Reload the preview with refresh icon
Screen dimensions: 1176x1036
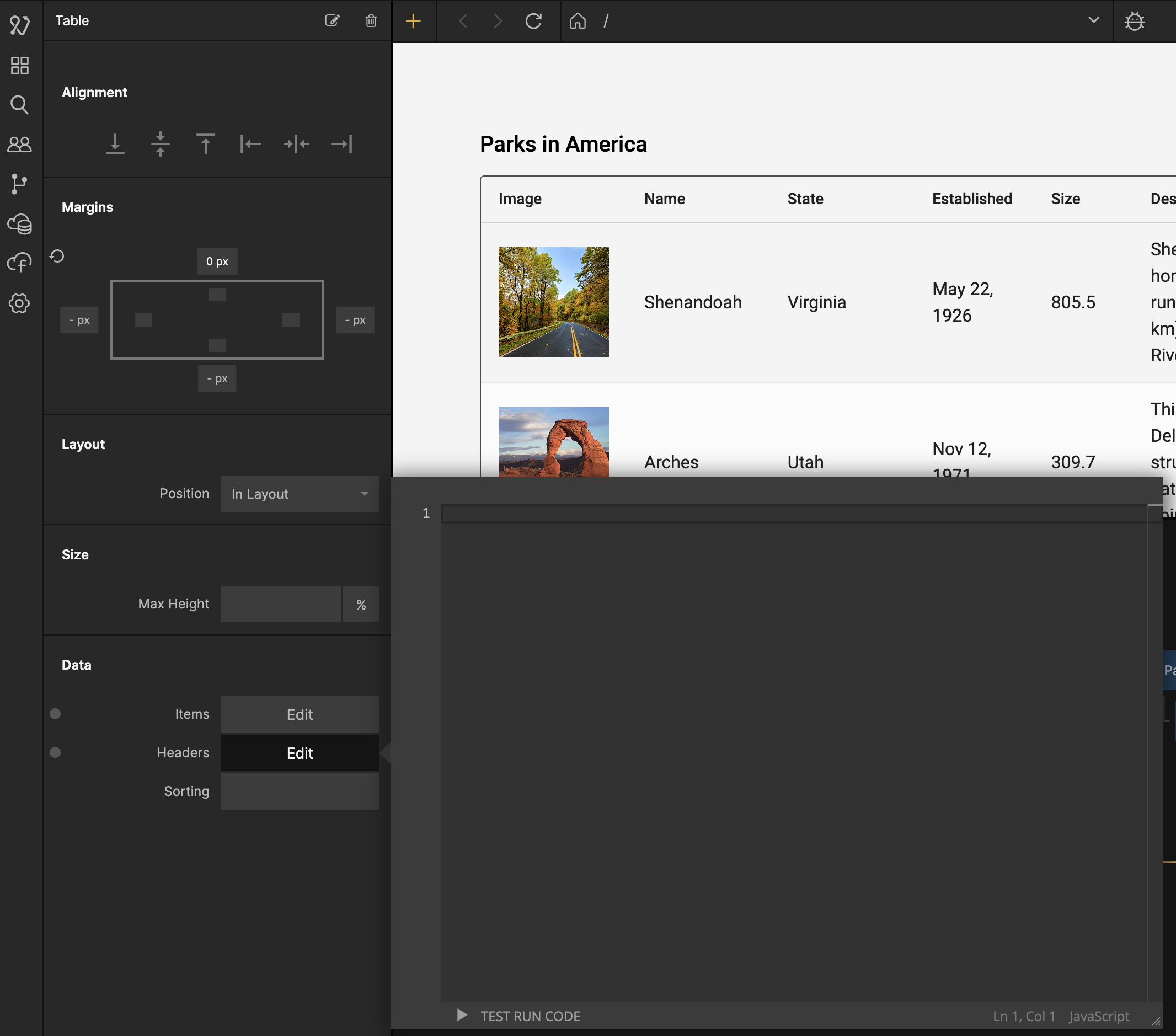[533, 22]
